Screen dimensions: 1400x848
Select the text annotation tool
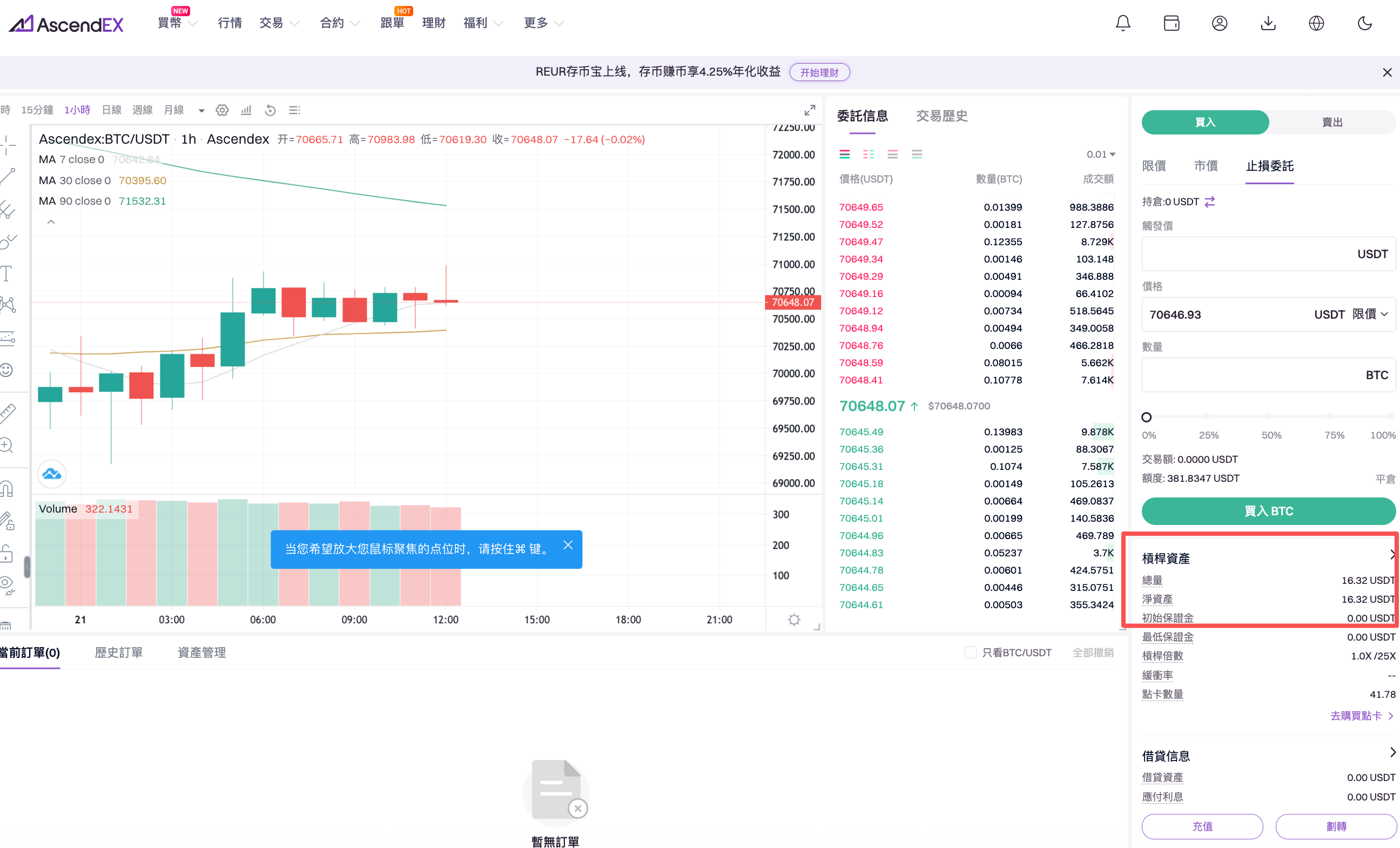point(7,273)
